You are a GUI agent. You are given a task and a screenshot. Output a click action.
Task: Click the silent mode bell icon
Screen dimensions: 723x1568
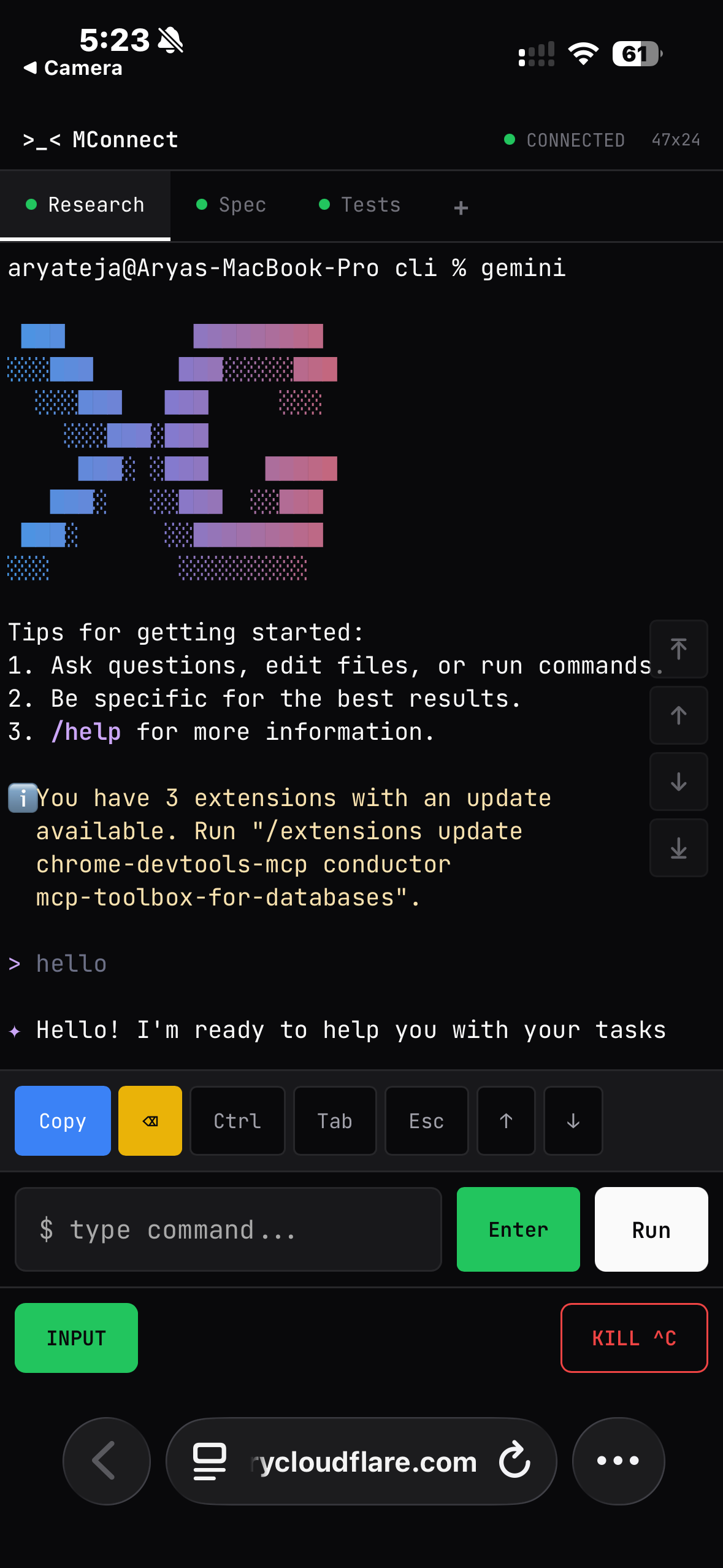170,40
